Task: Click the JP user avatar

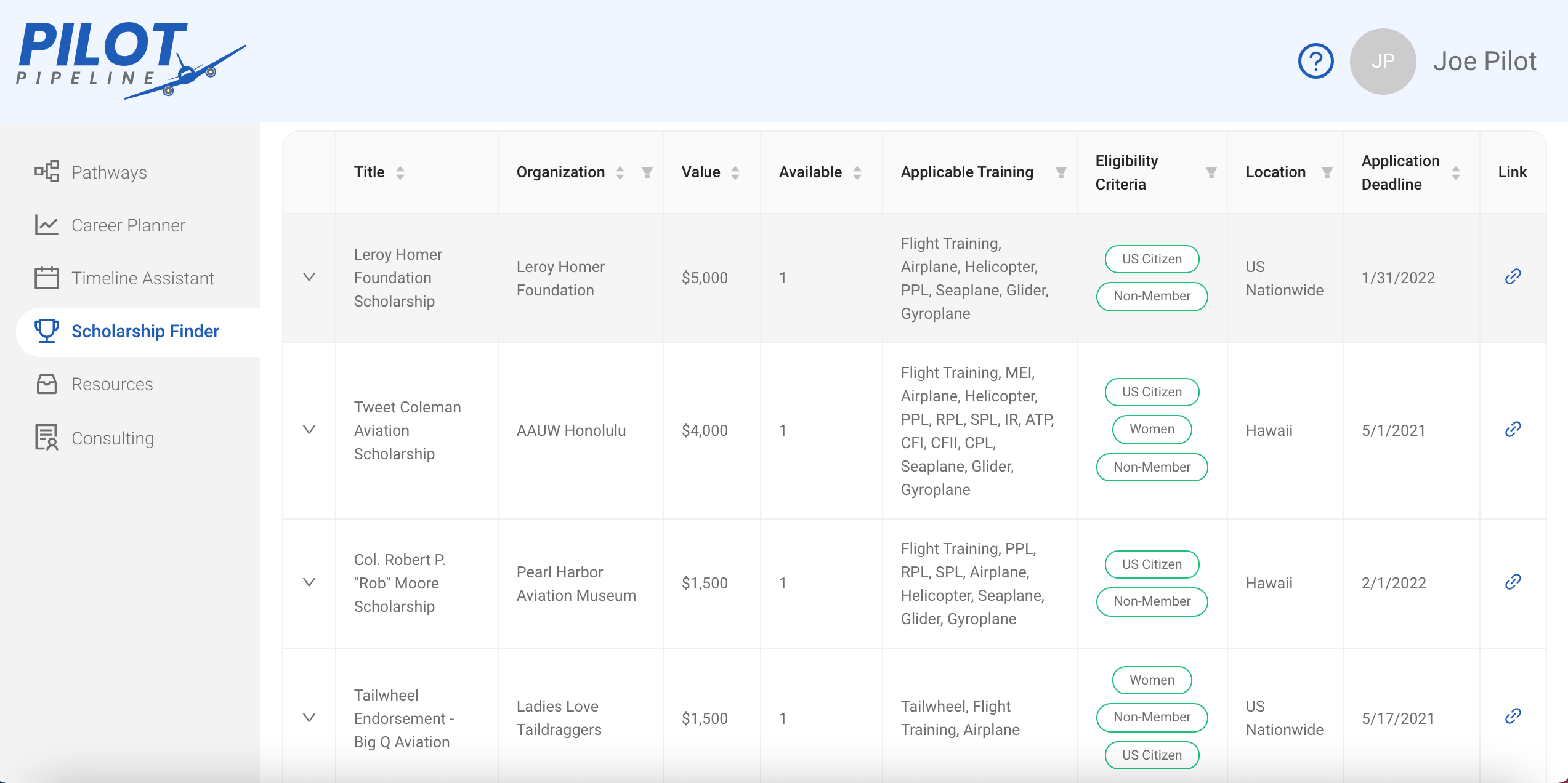Action: pos(1383,61)
